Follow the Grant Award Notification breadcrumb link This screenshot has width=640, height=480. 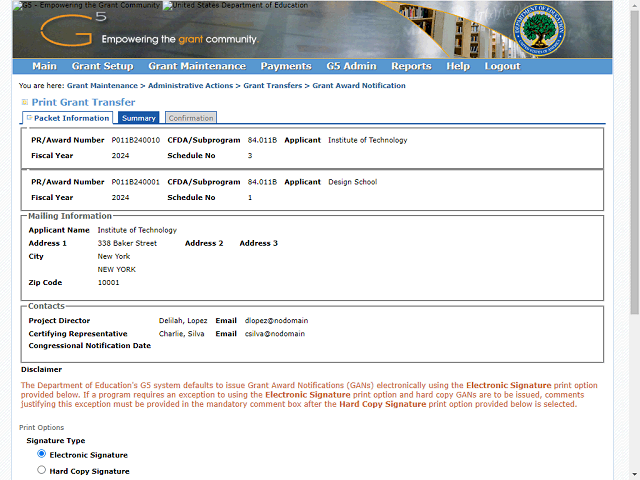[359, 86]
